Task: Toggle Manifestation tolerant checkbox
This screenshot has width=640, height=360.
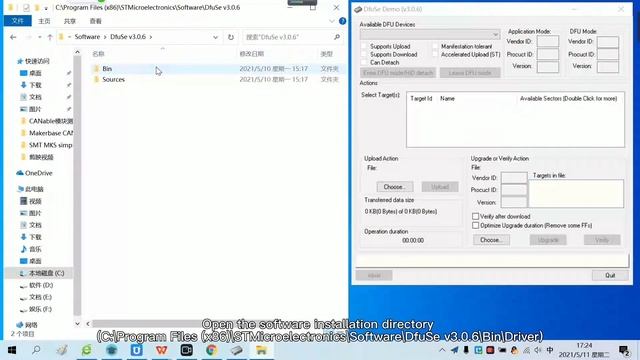Action: point(435,47)
